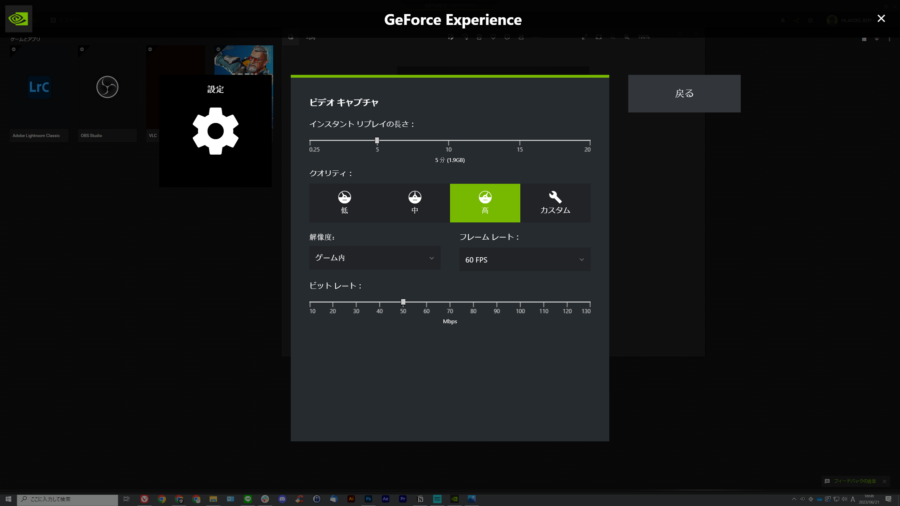Open Adobe Photoshop from taskbar
Screen dimensions: 900x506
click(368, 499)
